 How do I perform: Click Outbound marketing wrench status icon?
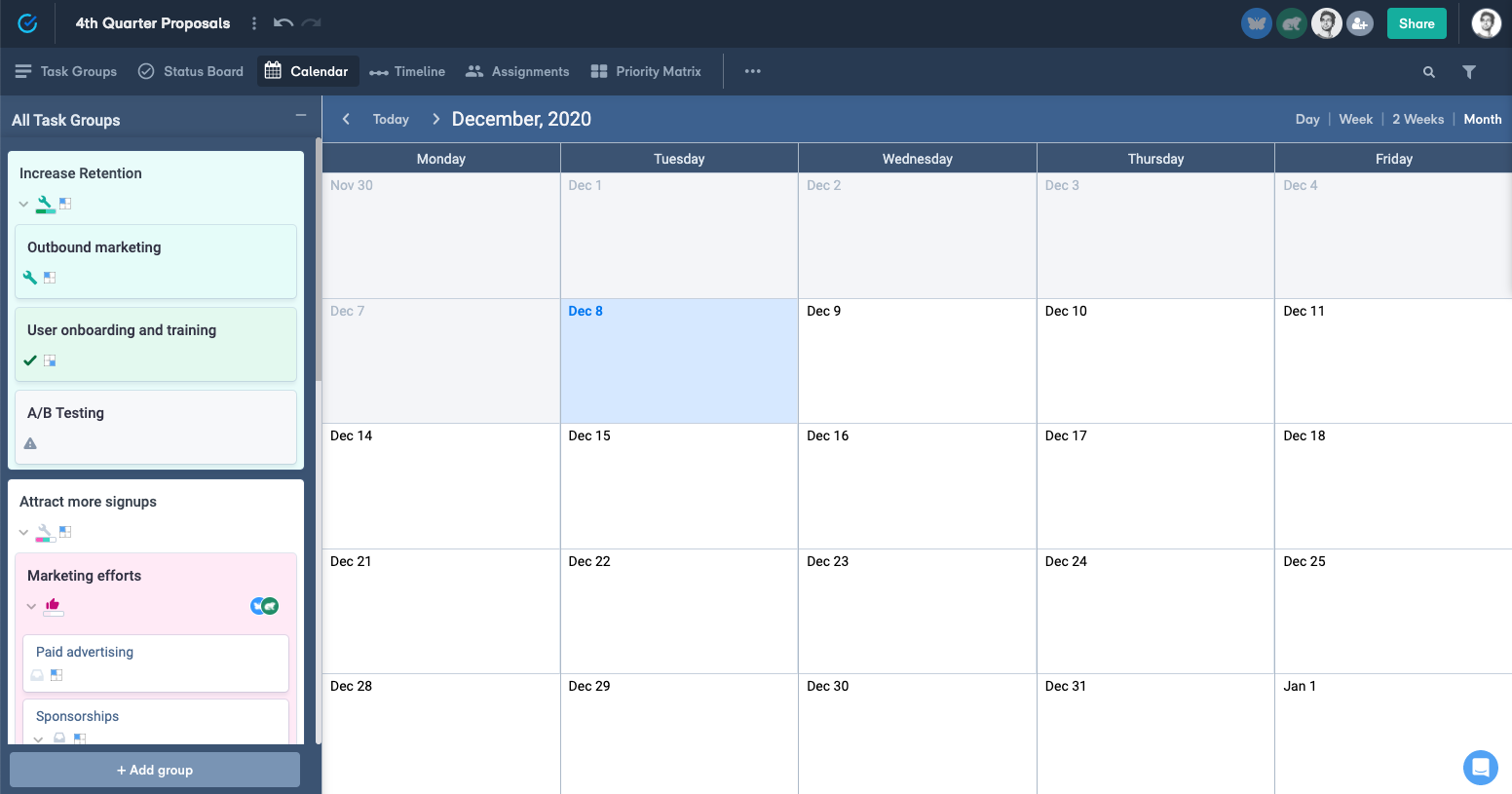[30, 278]
